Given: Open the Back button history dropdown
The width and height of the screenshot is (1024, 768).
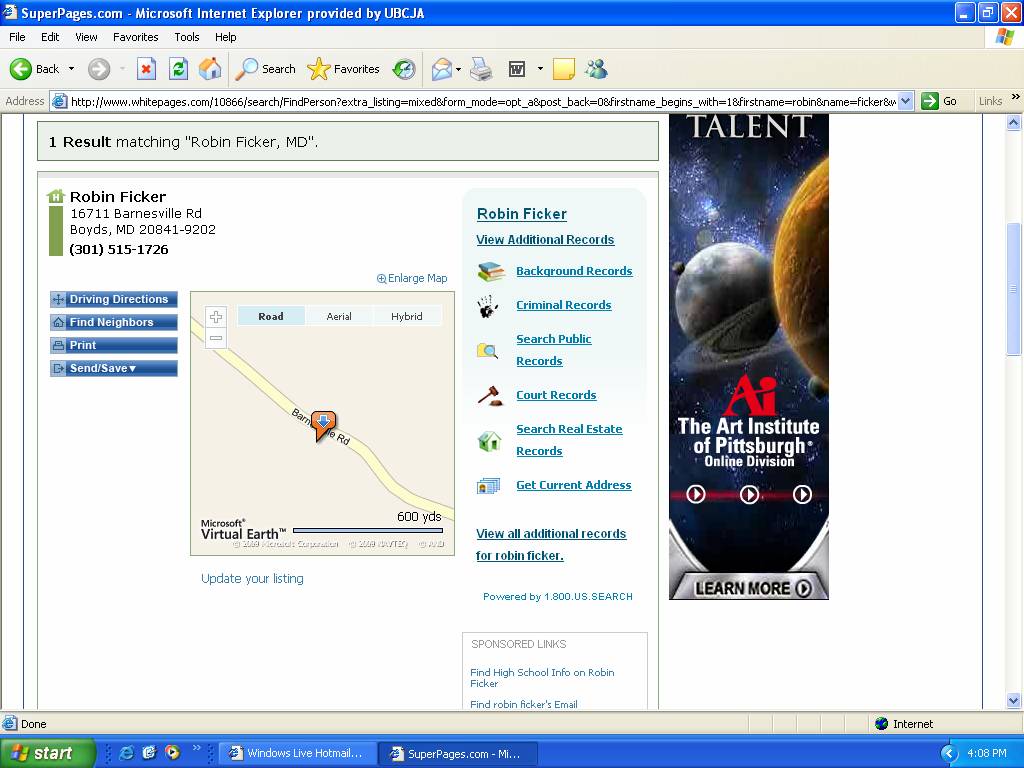Looking at the screenshot, I should (71, 69).
